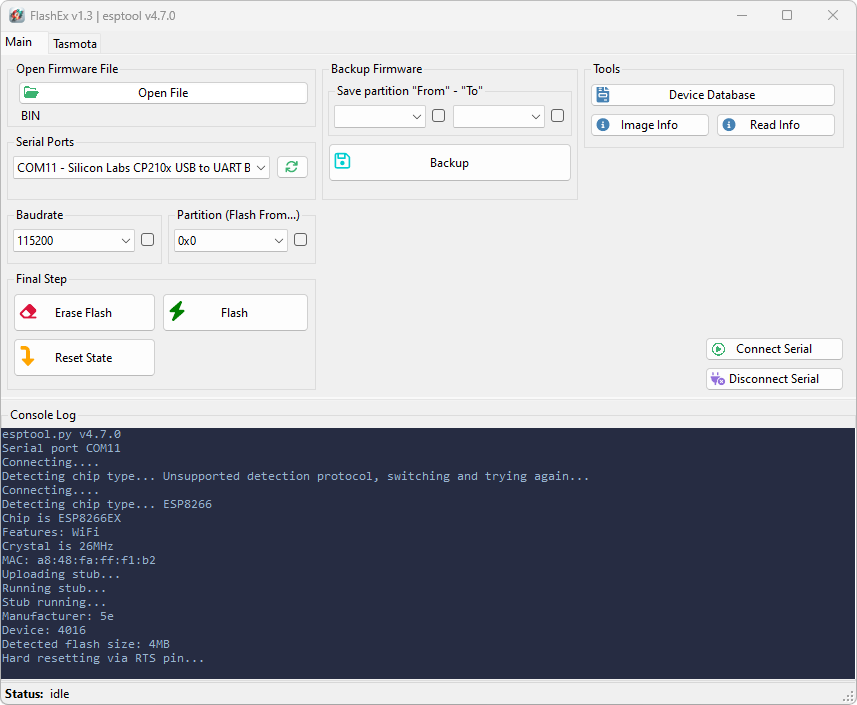
Task: Click the Connect Serial button
Action: pos(773,349)
